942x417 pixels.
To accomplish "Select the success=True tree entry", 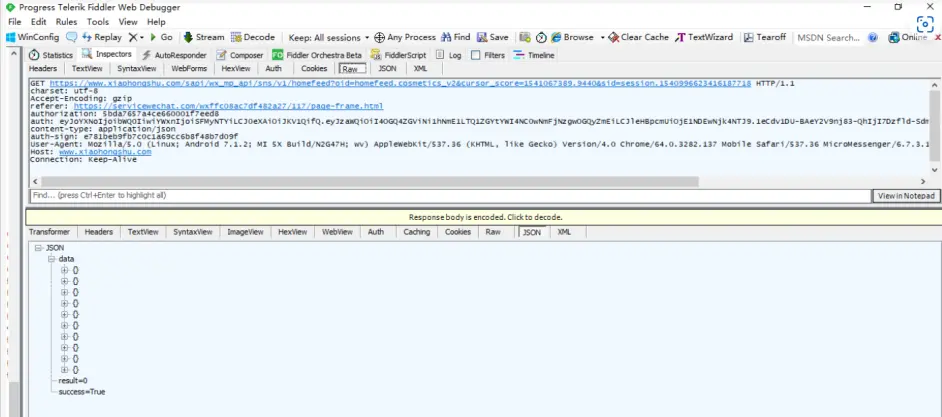I will (x=82, y=392).
